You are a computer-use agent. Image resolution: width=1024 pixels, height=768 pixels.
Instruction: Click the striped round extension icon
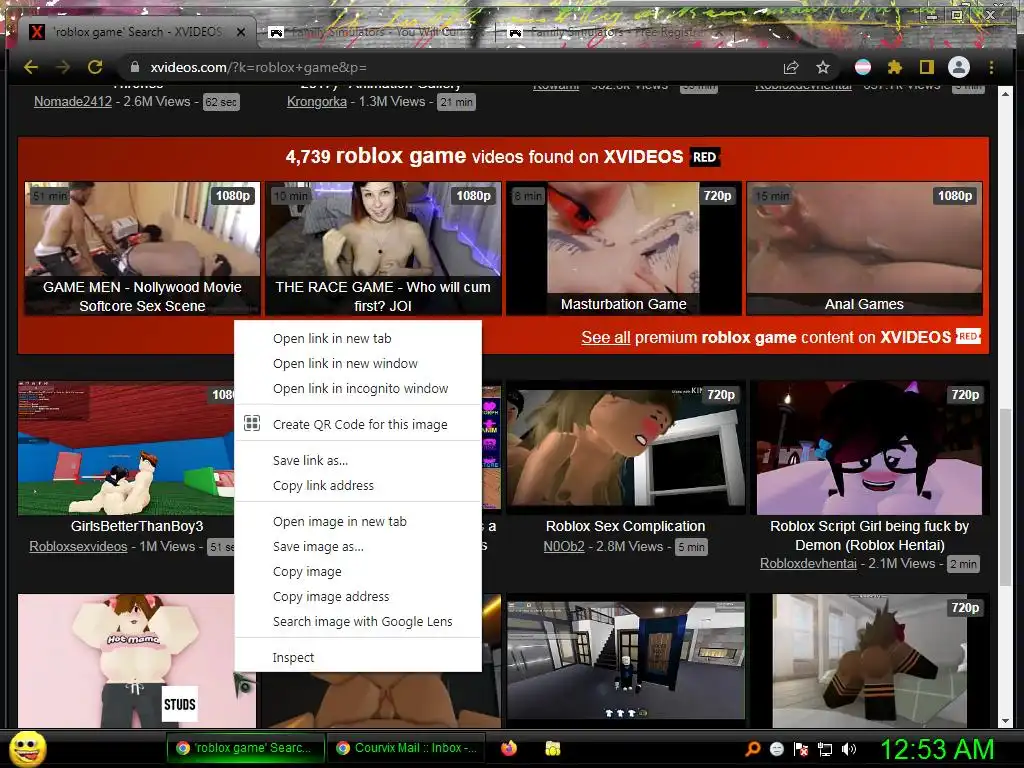863,67
